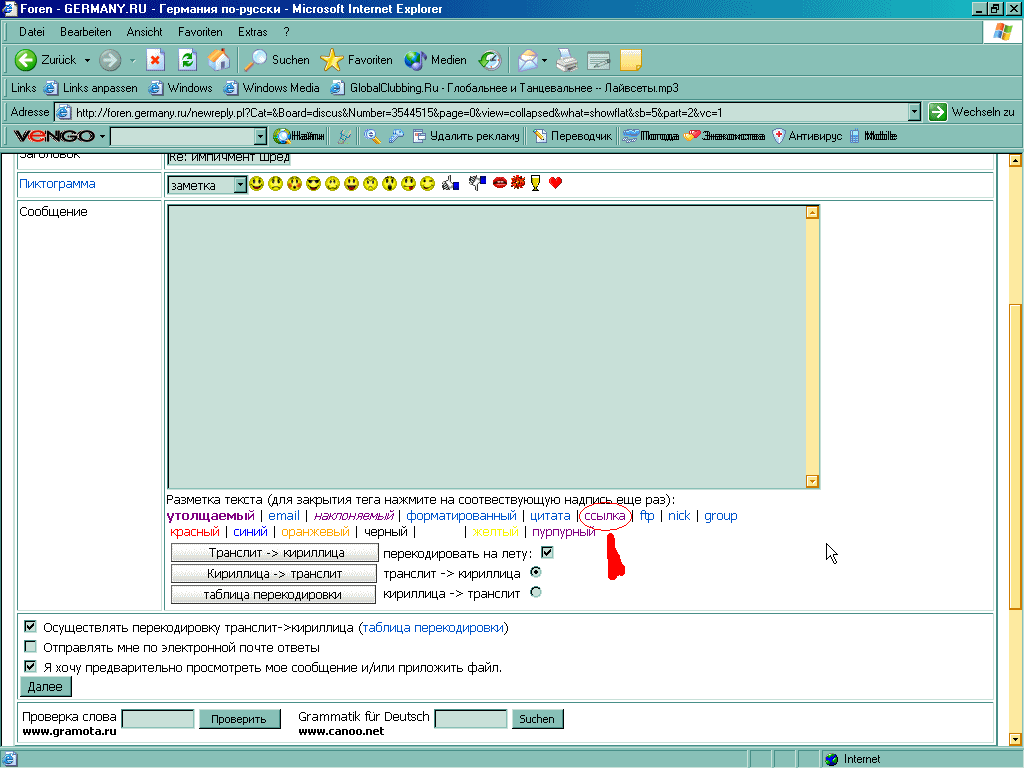
Task: Open the заметка pictogram dropdown
Action: point(240,185)
